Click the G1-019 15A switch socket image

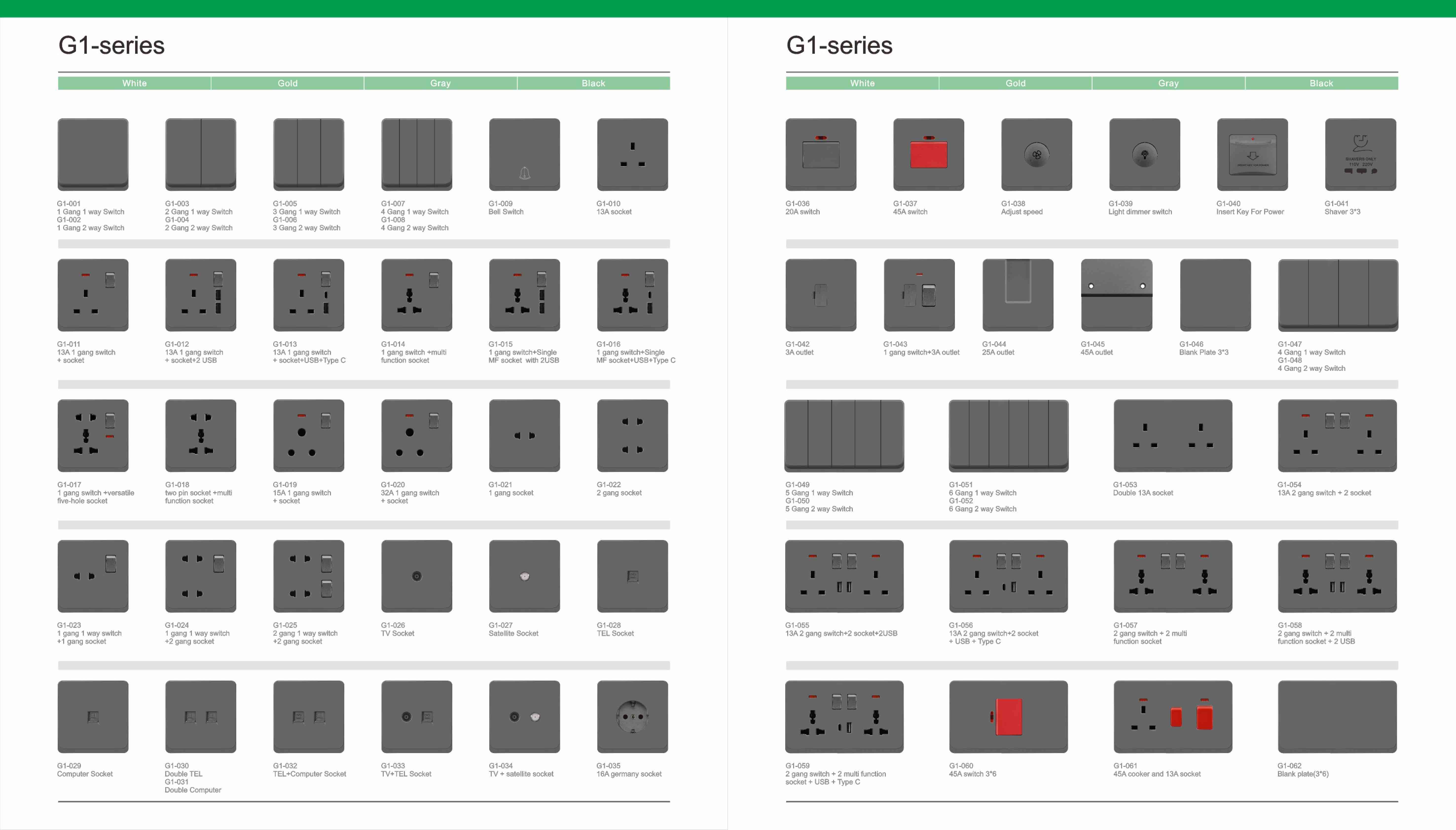309,435
